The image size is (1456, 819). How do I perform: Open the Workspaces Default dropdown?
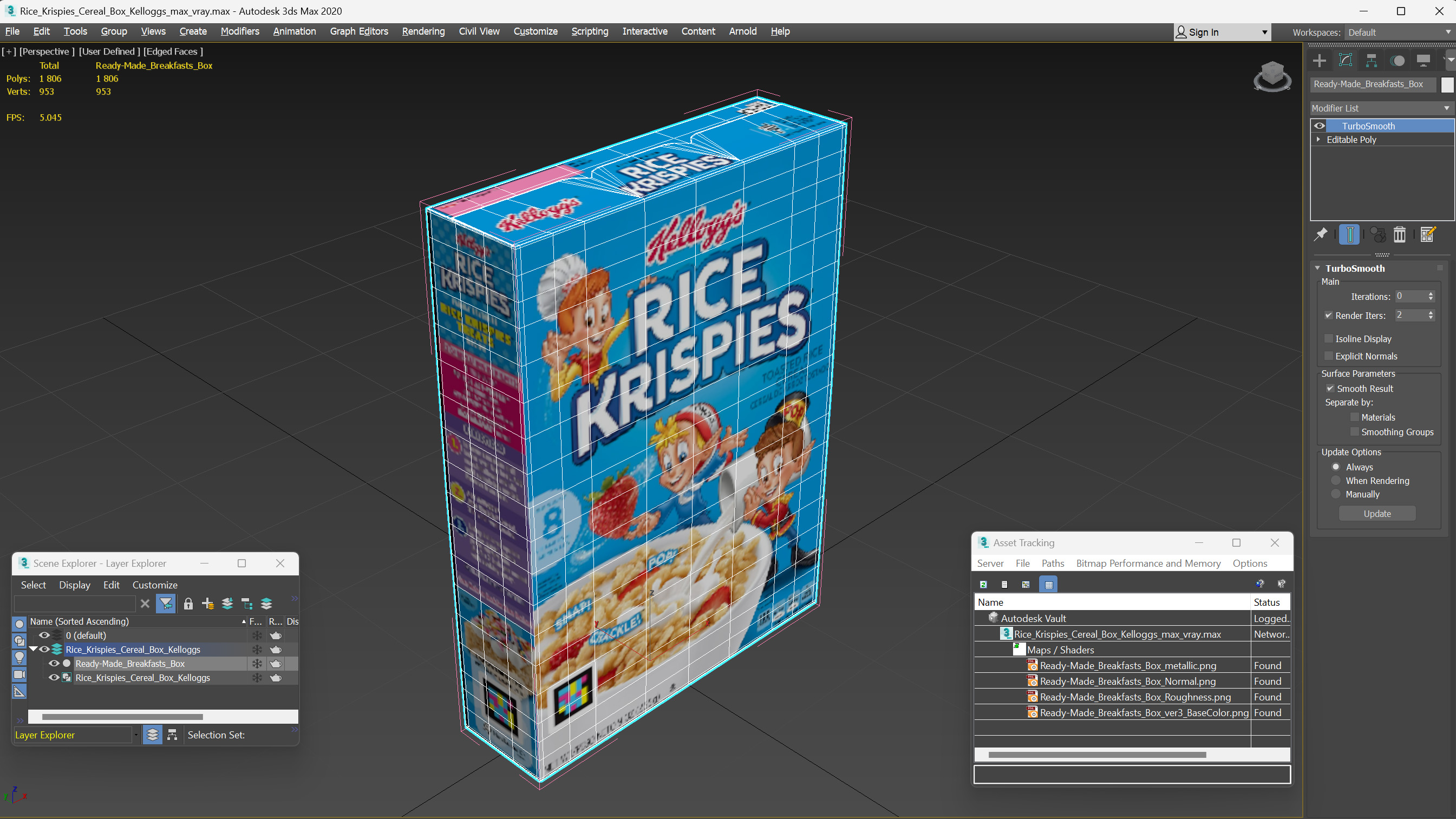tap(1399, 32)
